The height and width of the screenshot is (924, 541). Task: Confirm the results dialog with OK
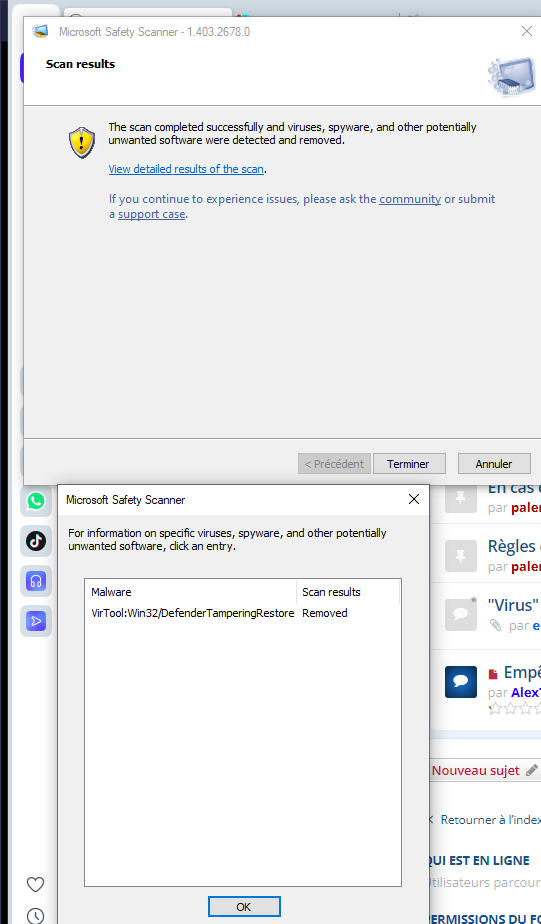[243, 907]
